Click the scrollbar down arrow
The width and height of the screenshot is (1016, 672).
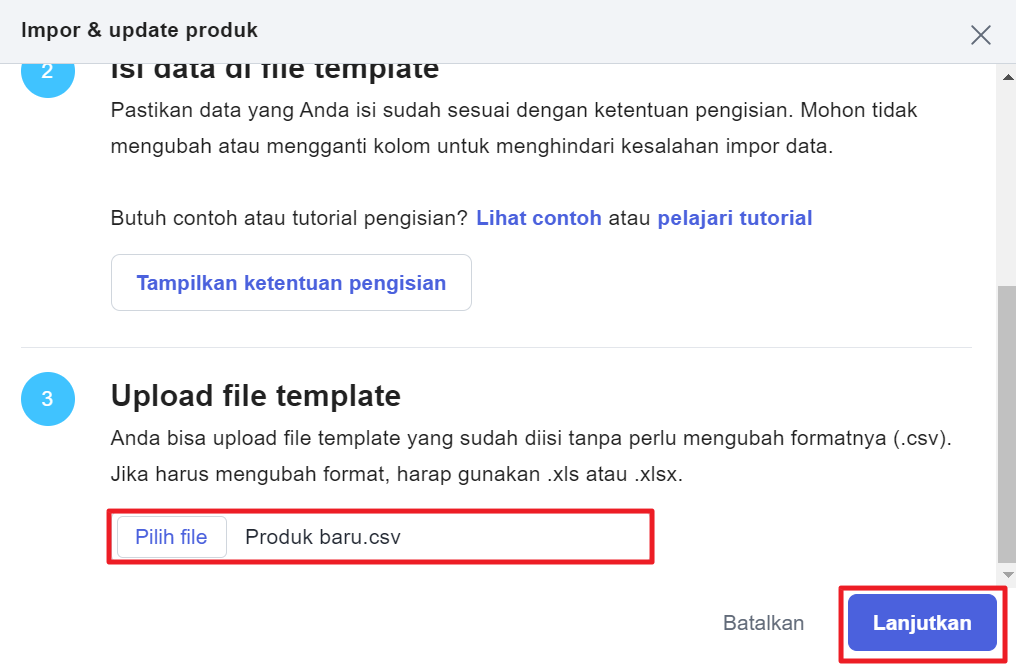(1008, 574)
